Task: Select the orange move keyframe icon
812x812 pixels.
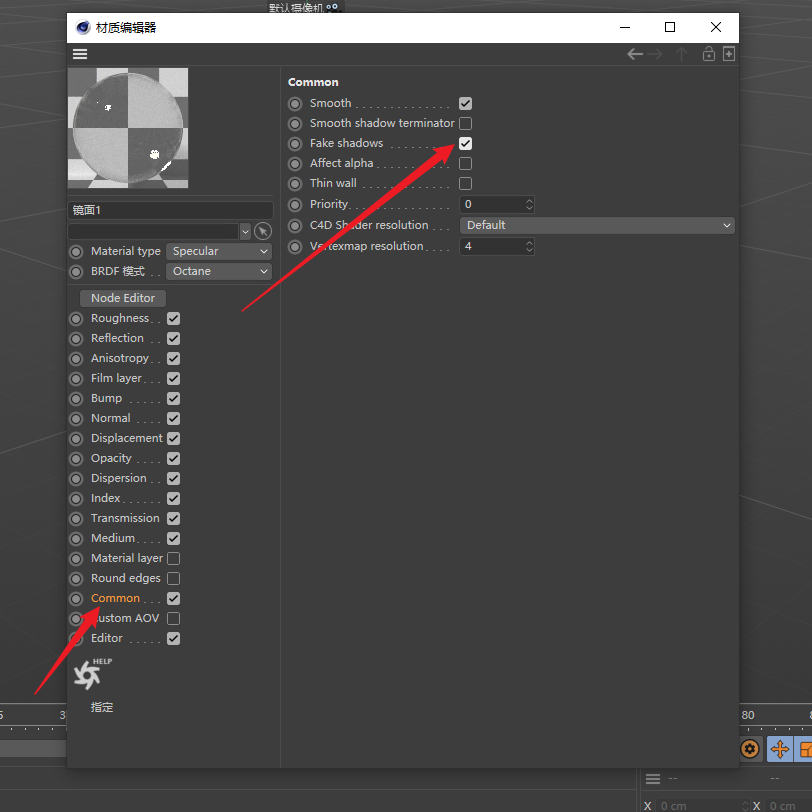Action: (x=779, y=749)
